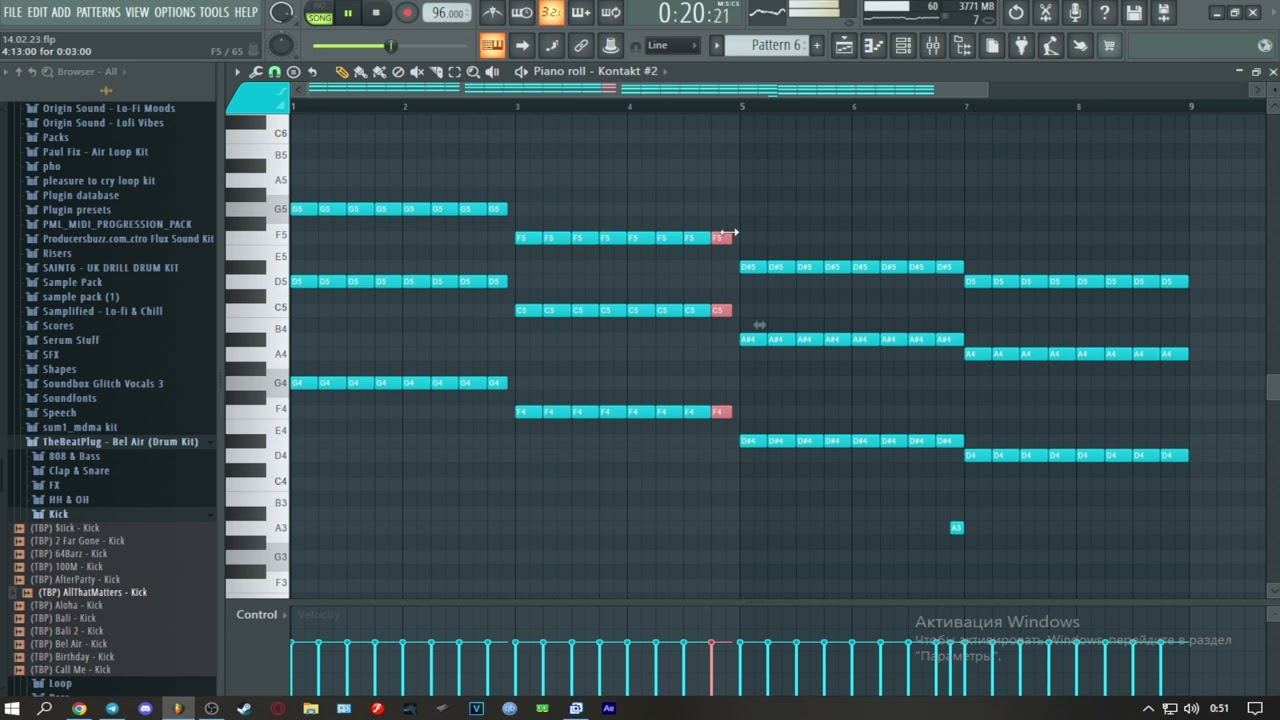Expand the TheBeatPlug - Bel Air (Drum Kit) folder
The height and width of the screenshot is (720, 1280).
click(x=120, y=441)
